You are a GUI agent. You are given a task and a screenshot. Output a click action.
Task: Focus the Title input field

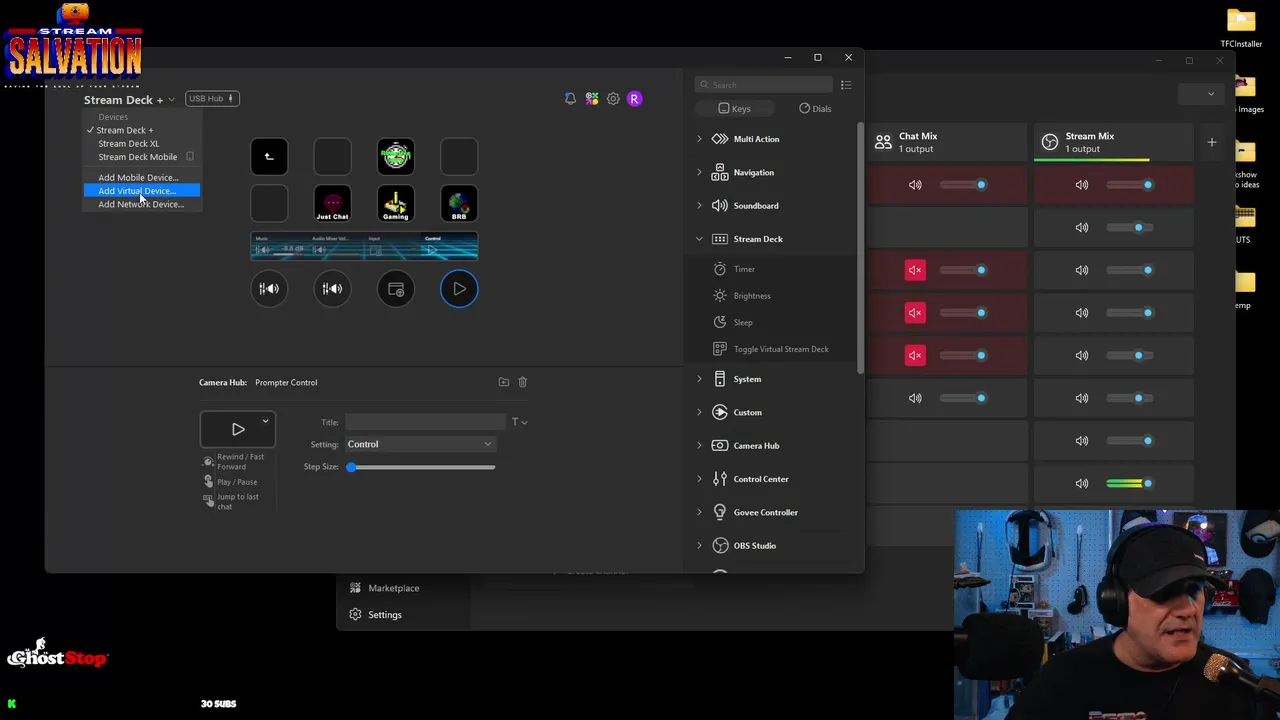tap(425, 422)
